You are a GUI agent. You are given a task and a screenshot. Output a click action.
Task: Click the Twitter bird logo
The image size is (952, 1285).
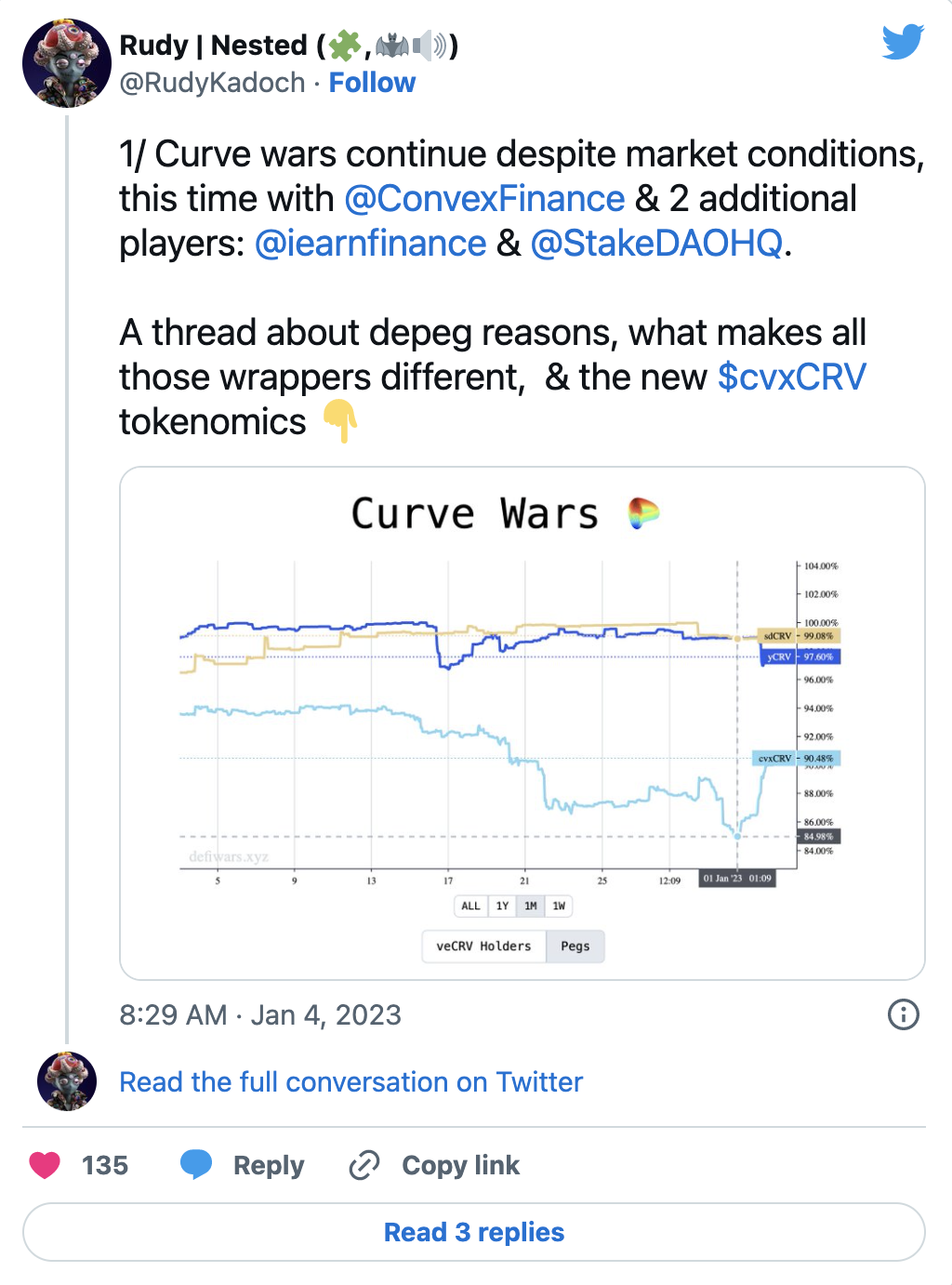tap(903, 42)
